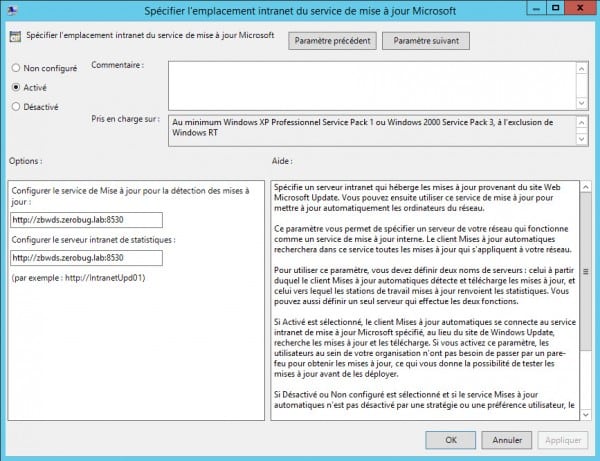This screenshot has height=461, width=600.
Task: Click the policy setting icon beside the header
Action: pyautogui.click(x=15, y=36)
